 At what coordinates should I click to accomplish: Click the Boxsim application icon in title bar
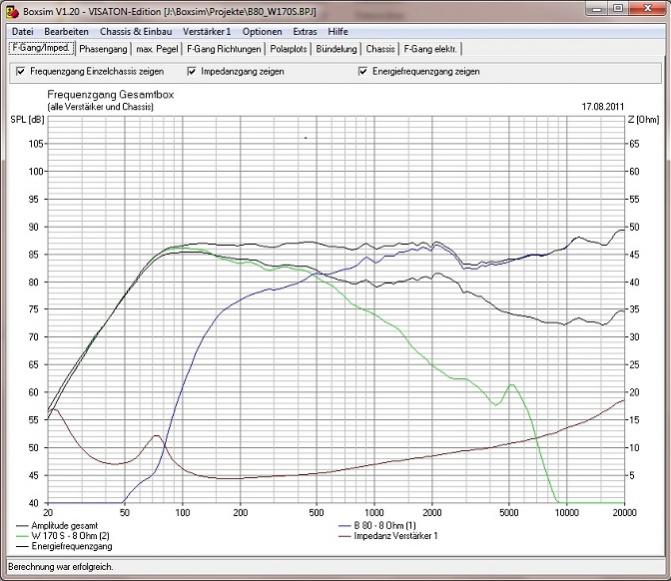pyautogui.click(x=10, y=10)
